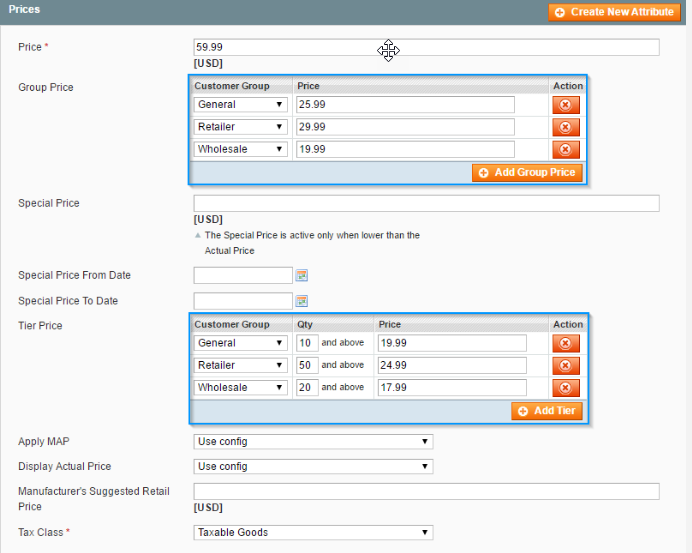The image size is (692, 553).
Task: Click the group price field with 29.99
Action: 405,127
